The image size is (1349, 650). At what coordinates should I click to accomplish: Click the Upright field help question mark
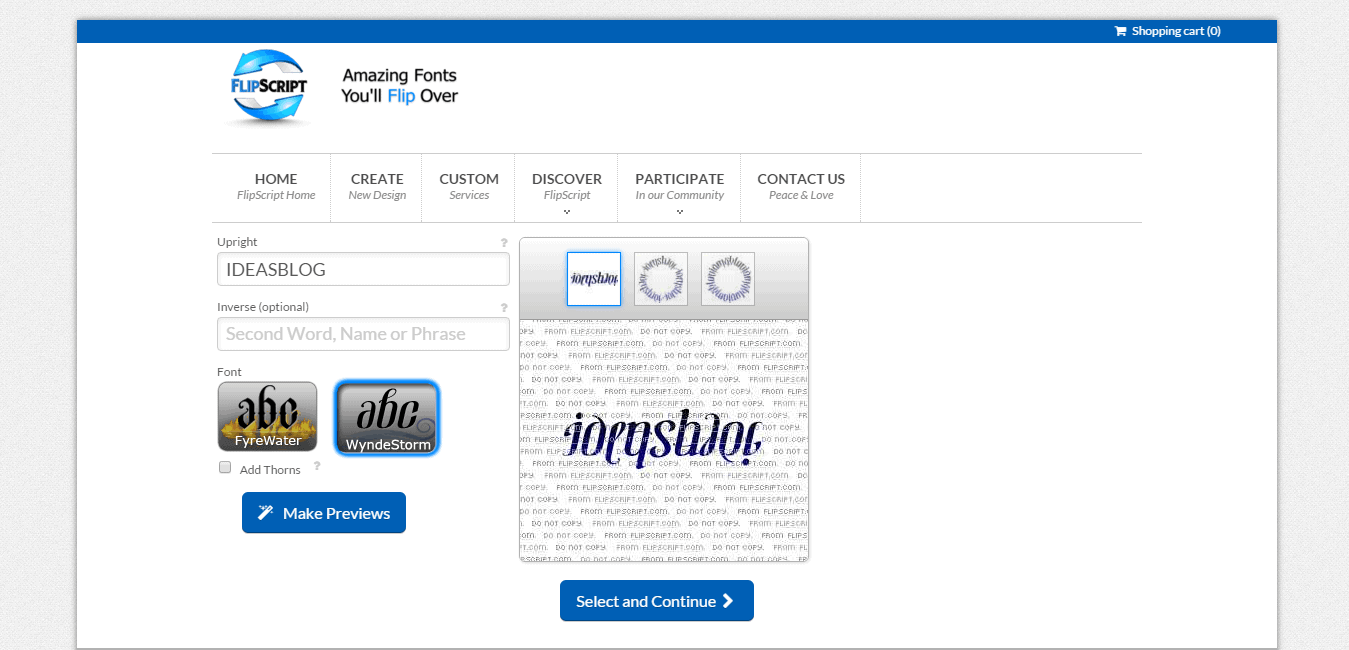(504, 242)
